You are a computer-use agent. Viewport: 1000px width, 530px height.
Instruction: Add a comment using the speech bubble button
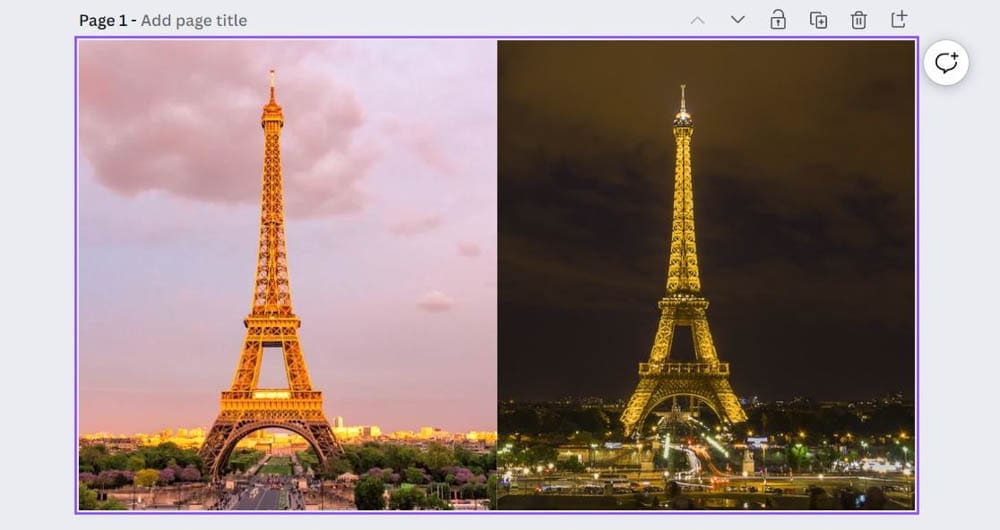pyautogui.click(x=946, y=63)
